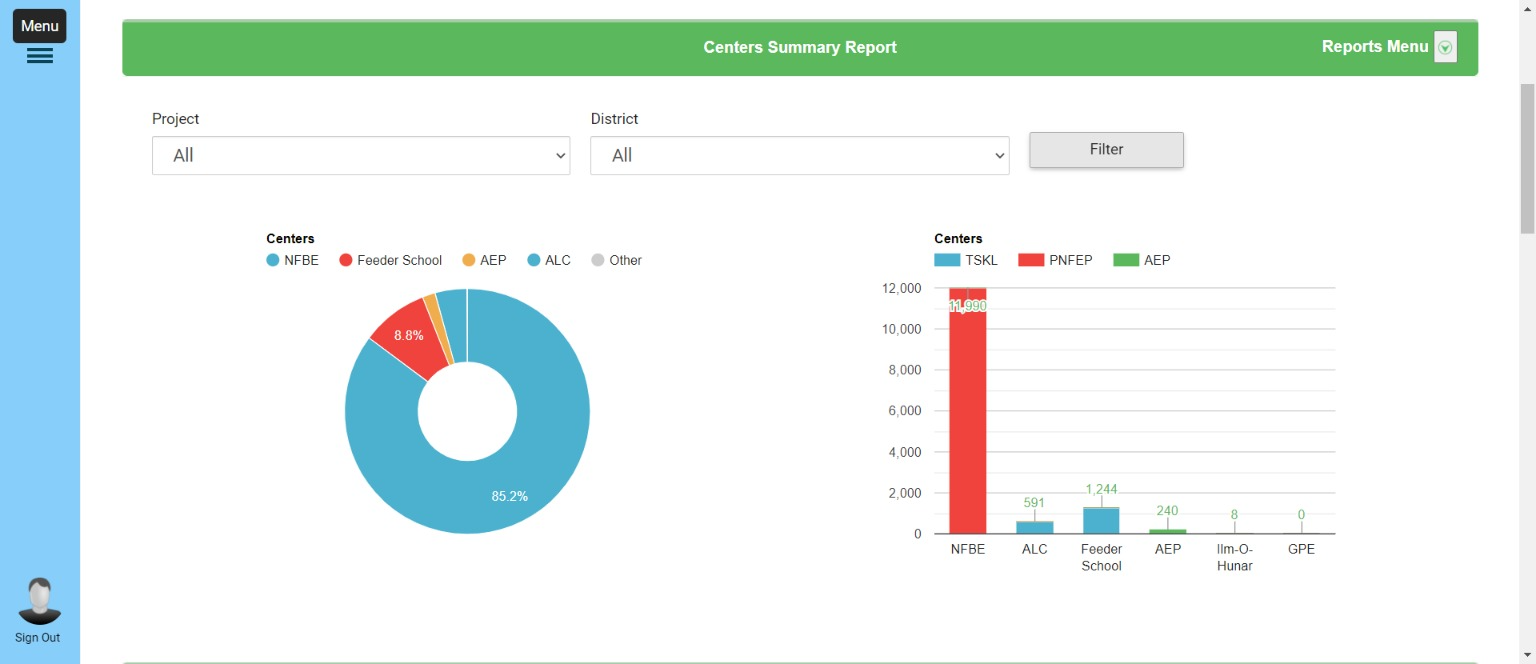Toggle PNFEP legend in bar chart

point(1031,260)
